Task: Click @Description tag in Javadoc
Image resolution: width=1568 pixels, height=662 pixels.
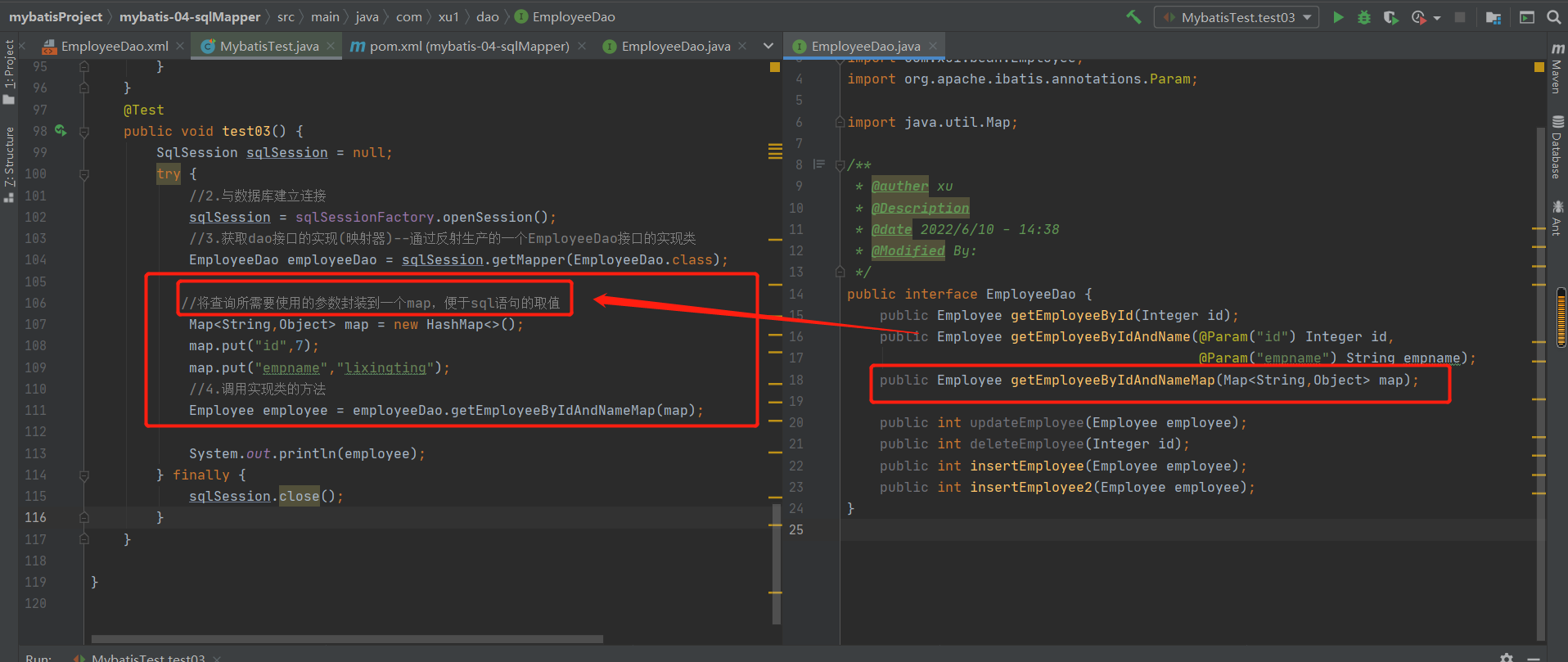Action: (x=921, y=208)
